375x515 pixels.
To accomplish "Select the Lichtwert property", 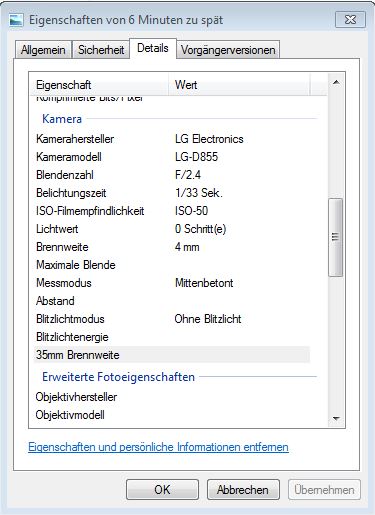I will (57, 229).
